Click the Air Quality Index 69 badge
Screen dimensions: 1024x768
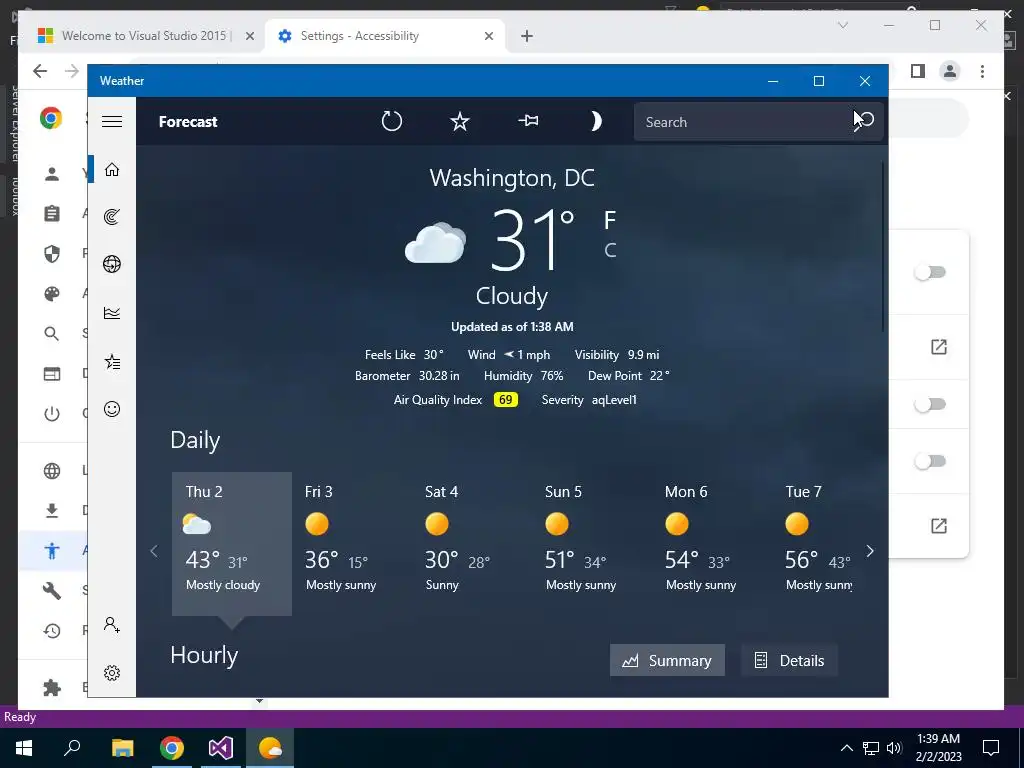(505, 400)
